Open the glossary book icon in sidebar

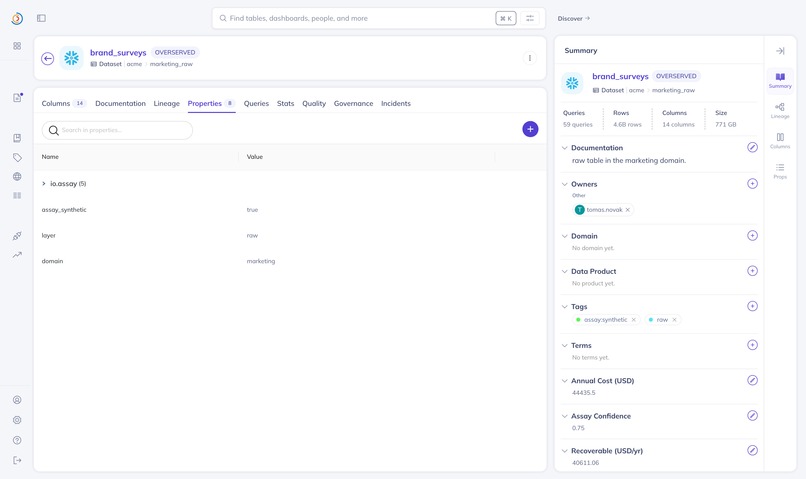click(17, 138)
